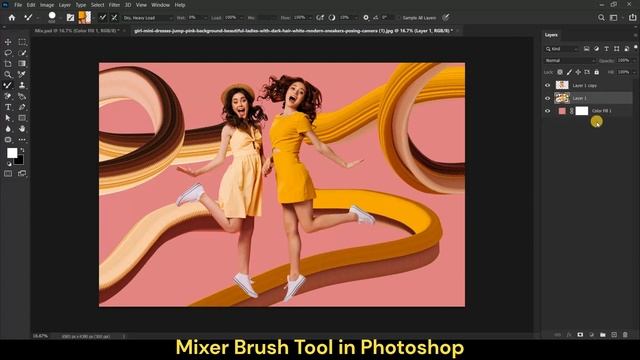Select the Zoom tool
This screenshot has width=640, height=360.
point(8,74)
